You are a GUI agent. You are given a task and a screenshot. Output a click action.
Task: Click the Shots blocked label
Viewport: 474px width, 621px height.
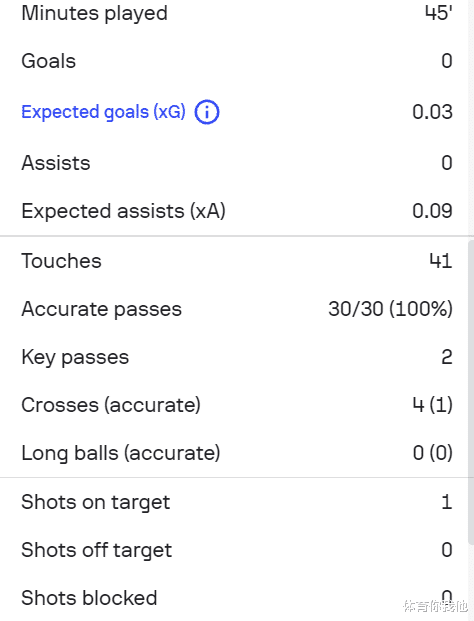click(89, 598)
